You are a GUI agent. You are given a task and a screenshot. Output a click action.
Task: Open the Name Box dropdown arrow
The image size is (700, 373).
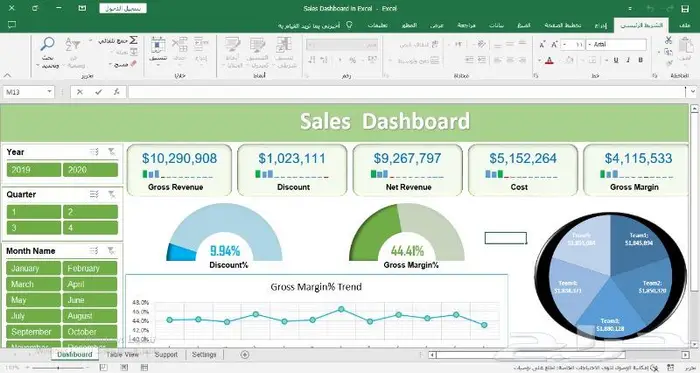click(x=50, y=92)
